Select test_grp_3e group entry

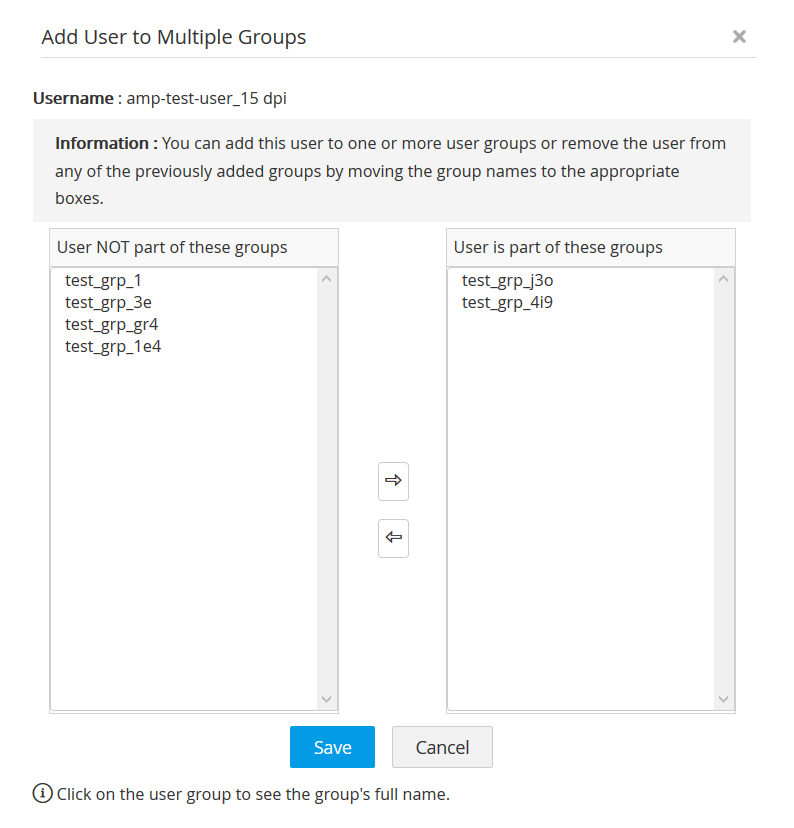pyautogui.click(x=108, y=303)
